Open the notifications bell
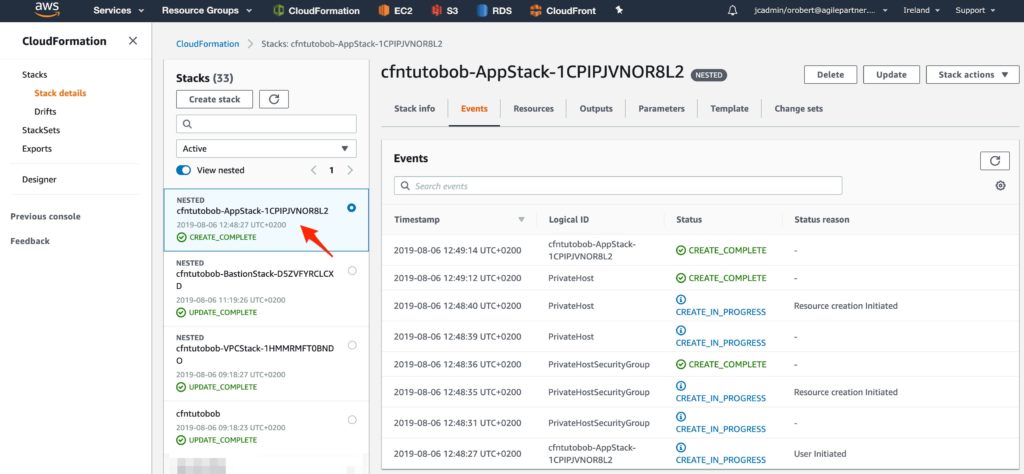This screenshot has height=474, width=1024. coord(732,10)
